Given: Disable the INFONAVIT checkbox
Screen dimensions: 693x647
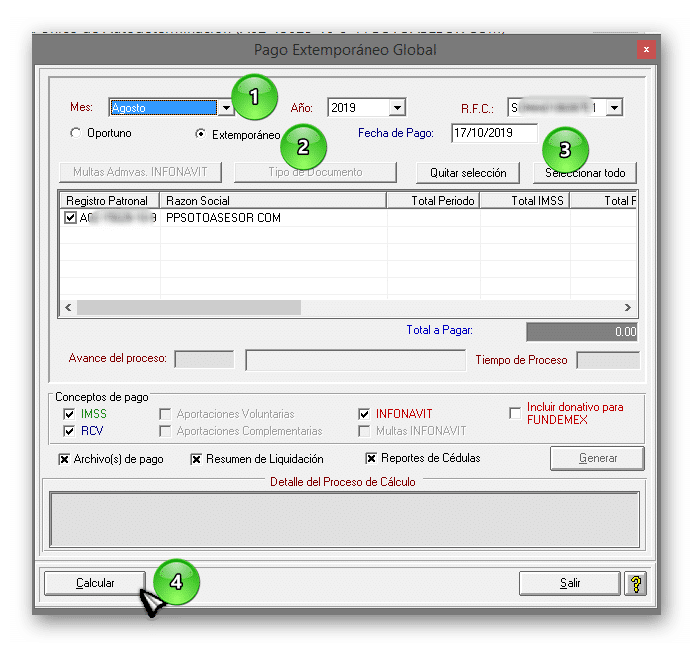Looking at the screenshot, I should click(x=365, y=414).
